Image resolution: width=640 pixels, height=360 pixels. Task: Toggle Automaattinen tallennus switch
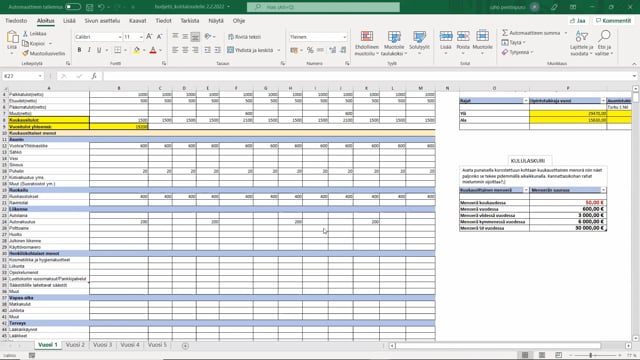pos(73,7)
